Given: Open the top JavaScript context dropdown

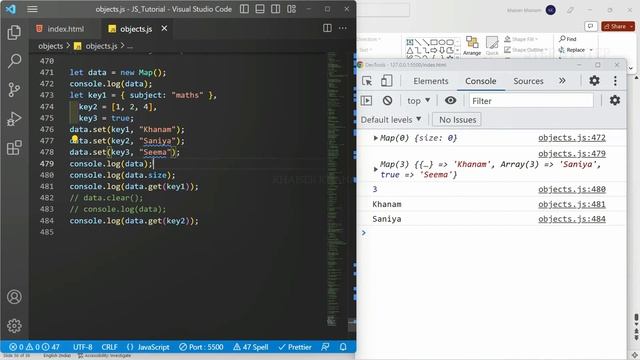Looking at the screenshot, I should pyautogui.click(x=419, y=100).
